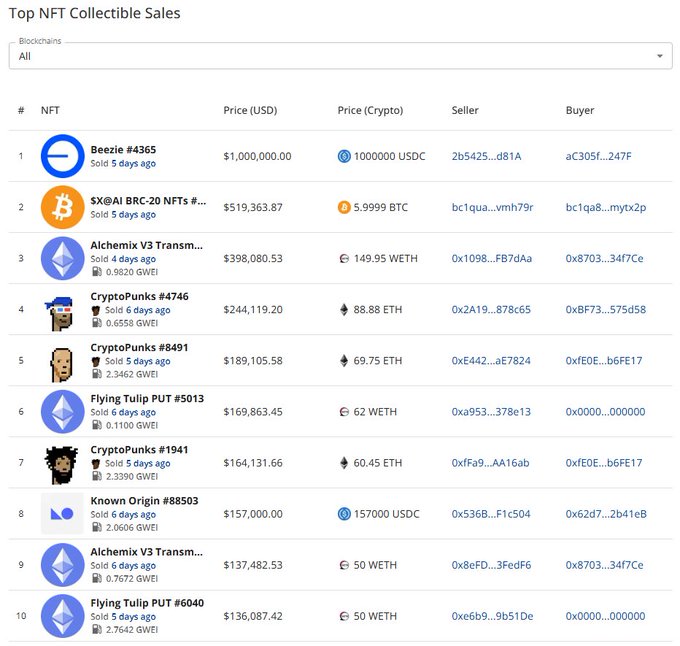Click seller address bc1qua...vmh79r
680x646 pixels.
[492, 207]
